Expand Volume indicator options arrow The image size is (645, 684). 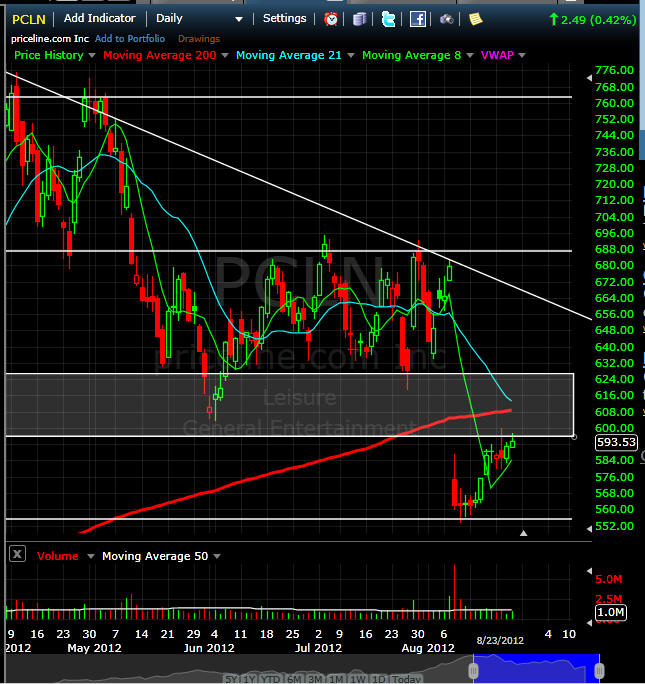[x=91, y=556]
